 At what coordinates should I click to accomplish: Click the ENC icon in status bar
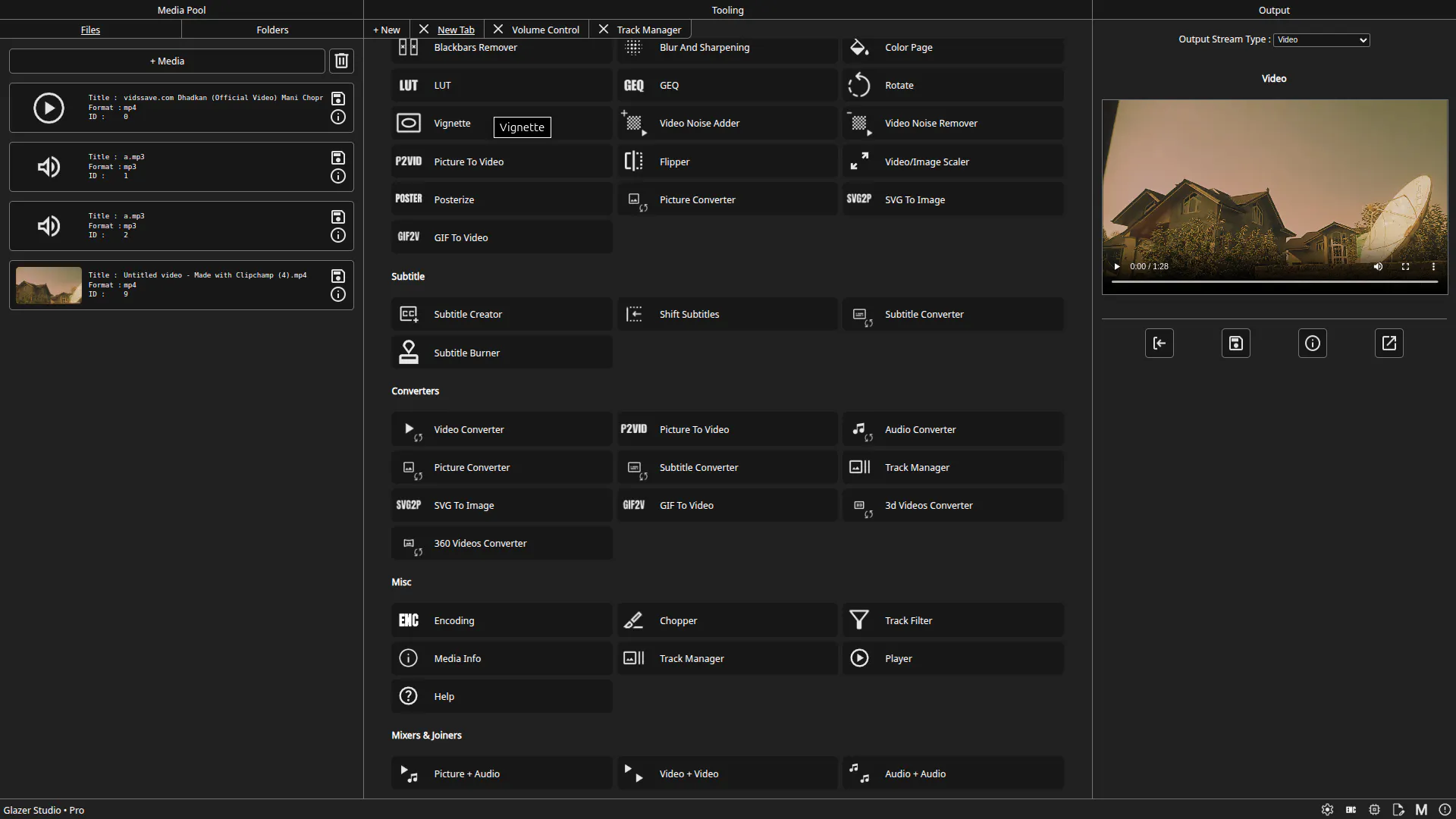(1351, 810)
